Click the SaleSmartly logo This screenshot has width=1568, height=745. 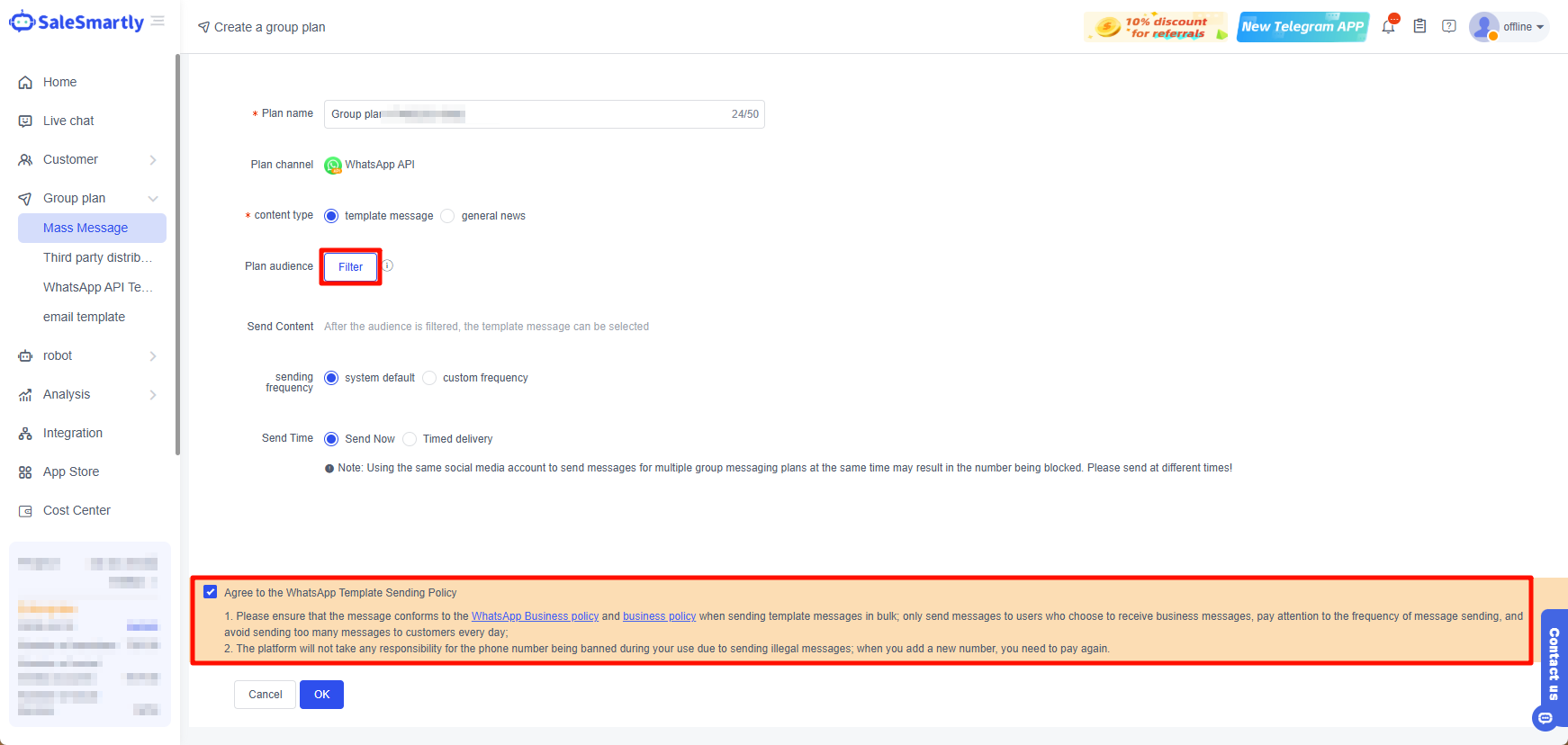(x=77, y=22)
